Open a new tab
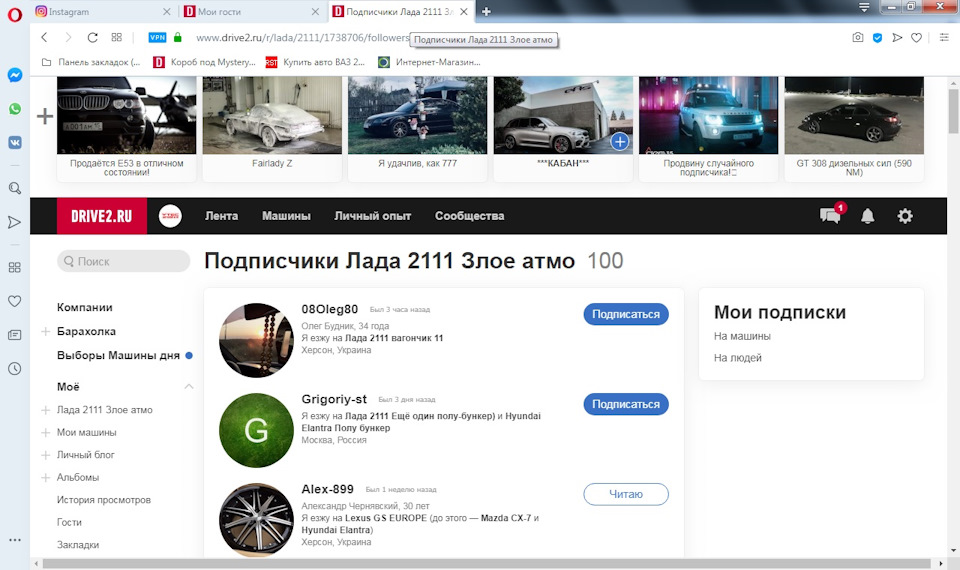 tap(486, 11)
